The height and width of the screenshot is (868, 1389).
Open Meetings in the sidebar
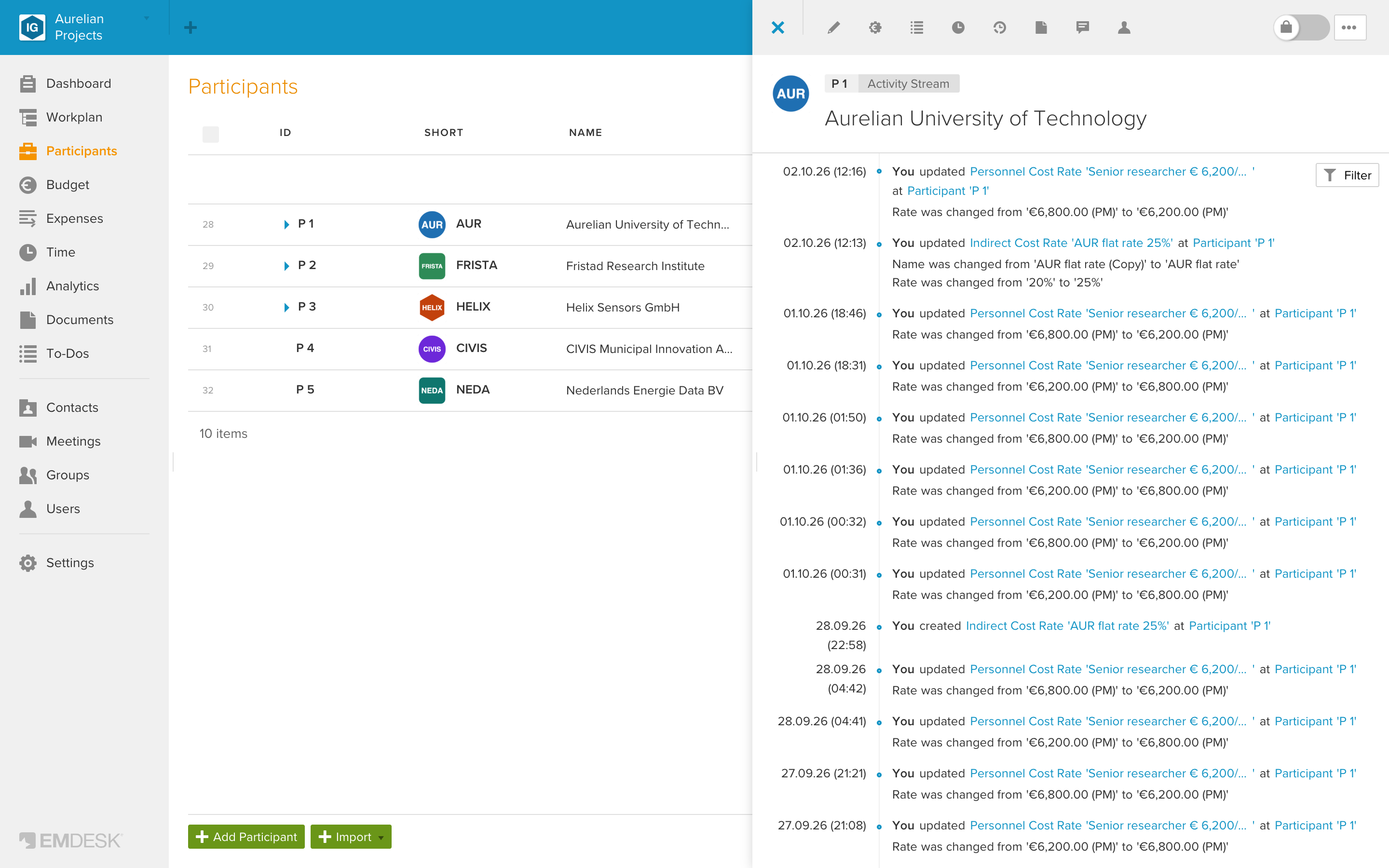tap(73, 441)
